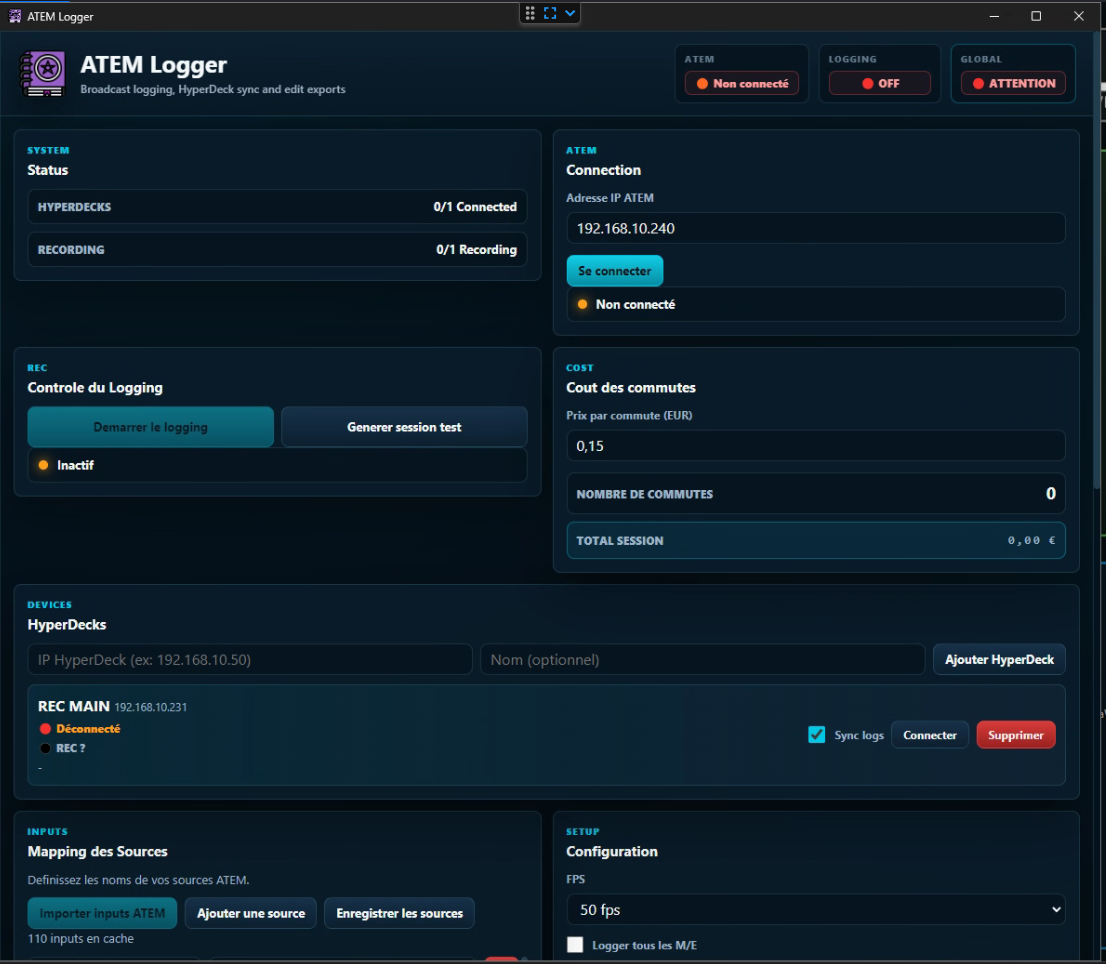Click the grid dots icon in title bar
The height and width of the screenshot is (964, 1106).
[530, 13]
